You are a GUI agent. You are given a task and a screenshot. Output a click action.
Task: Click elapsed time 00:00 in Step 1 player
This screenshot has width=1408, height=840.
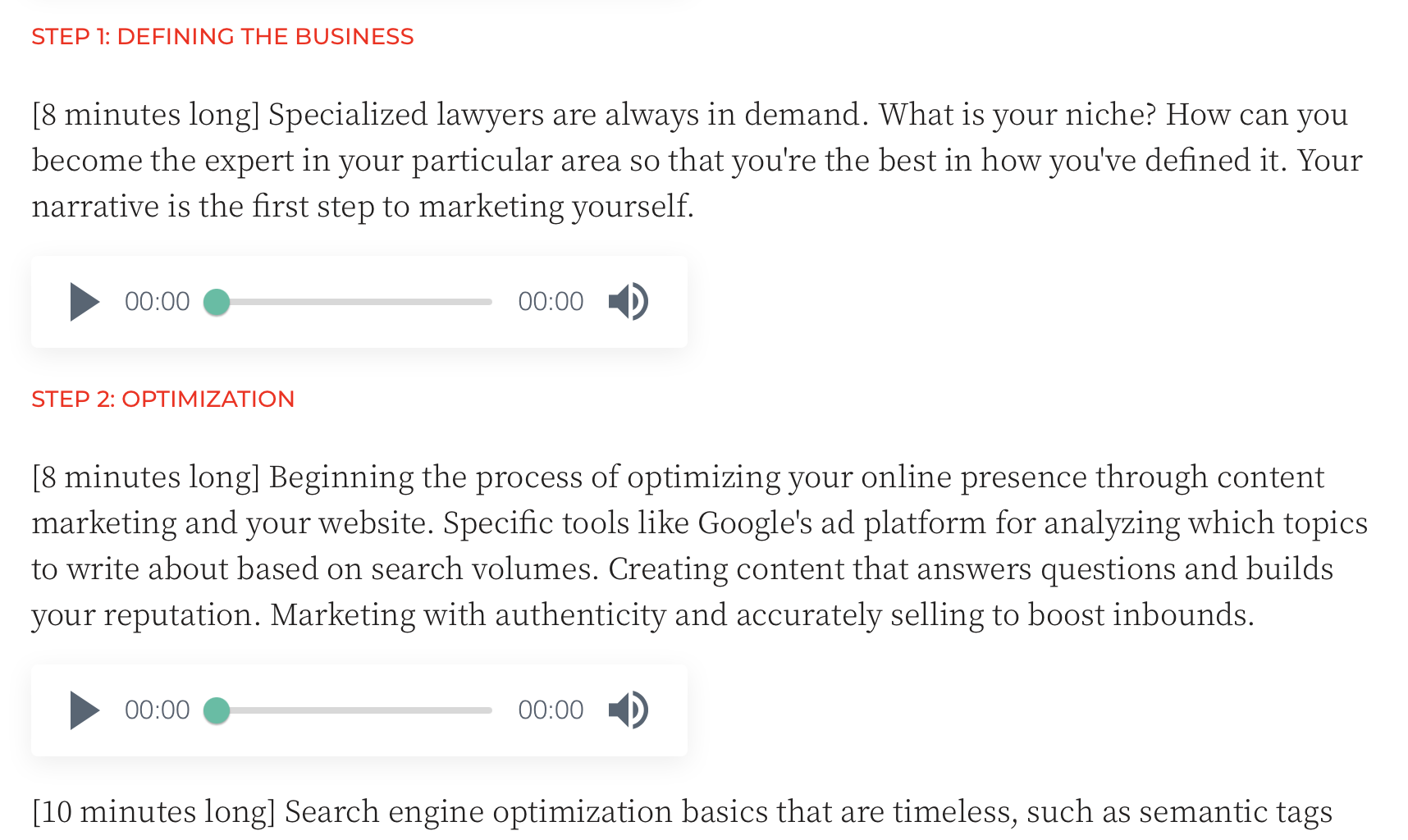pyautogui.click(x=157, y=302)
